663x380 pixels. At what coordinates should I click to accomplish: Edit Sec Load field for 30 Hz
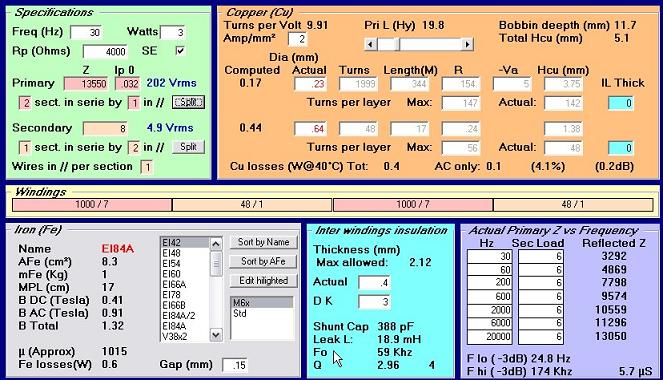point(541,256)
